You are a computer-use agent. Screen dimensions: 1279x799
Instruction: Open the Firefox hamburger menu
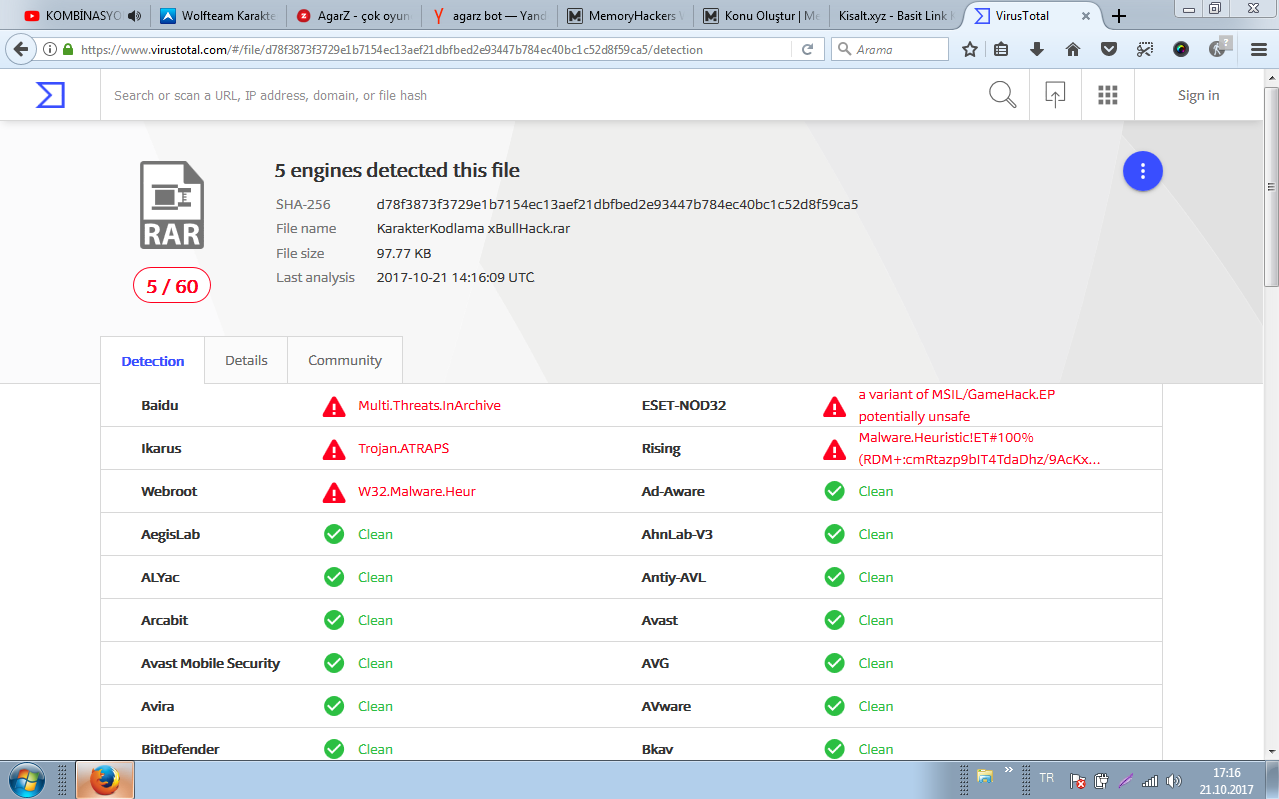pyautogui.click(x=1260, y=49)
